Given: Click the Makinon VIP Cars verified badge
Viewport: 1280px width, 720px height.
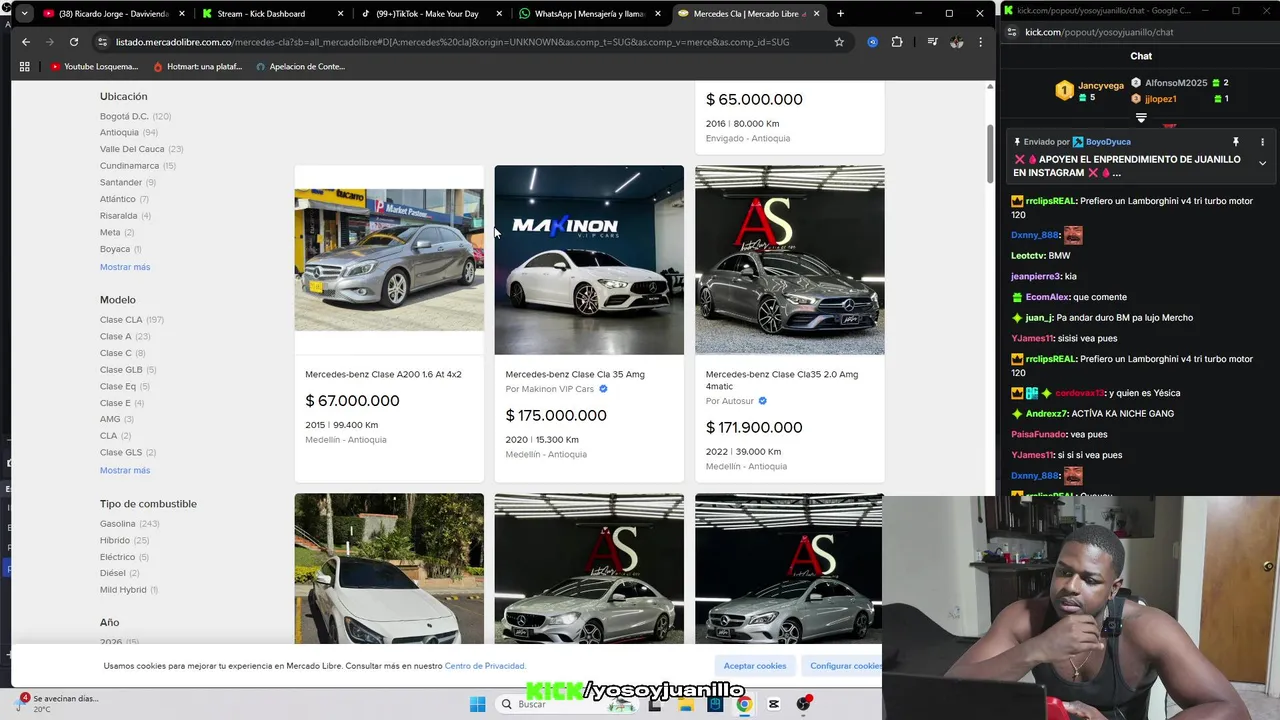Looking at the screenshot, I should (x=603, y=389).
